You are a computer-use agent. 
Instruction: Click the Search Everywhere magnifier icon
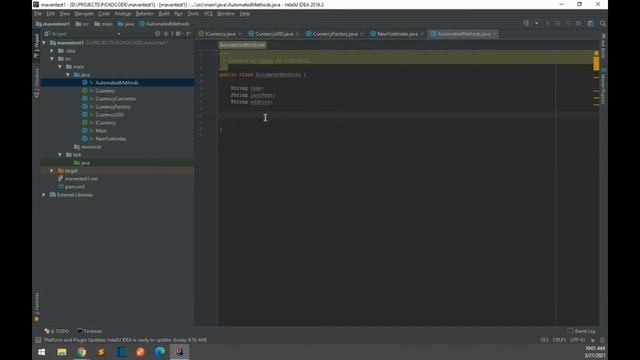[x=603, y=24]
